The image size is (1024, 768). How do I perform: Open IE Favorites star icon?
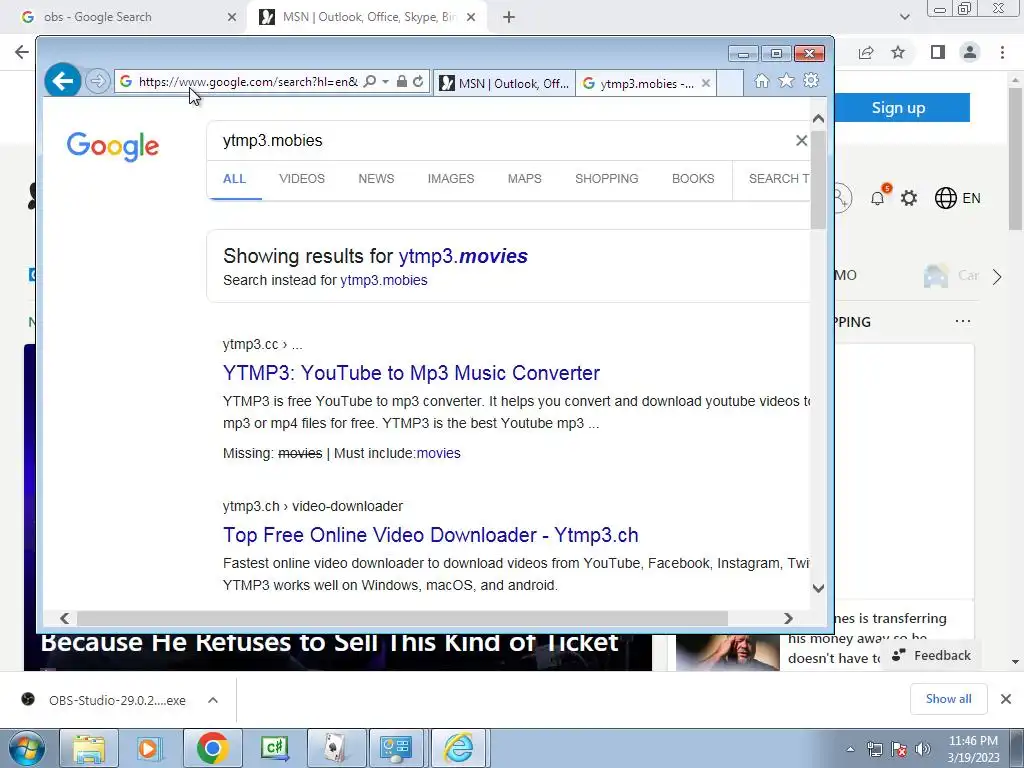tap(786, 81)
